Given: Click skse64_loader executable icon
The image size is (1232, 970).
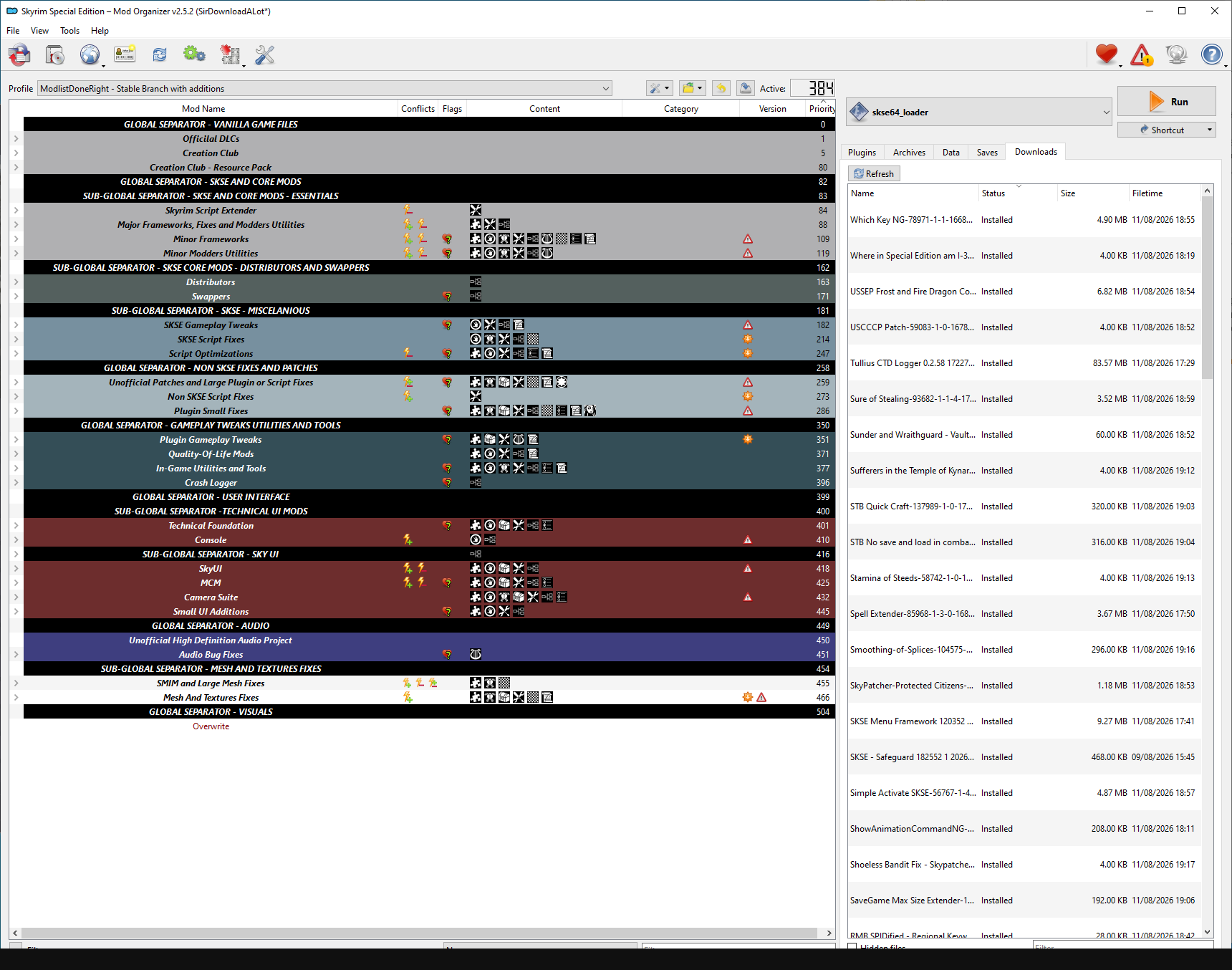Looking at the screenshot, I should point(859,112).
